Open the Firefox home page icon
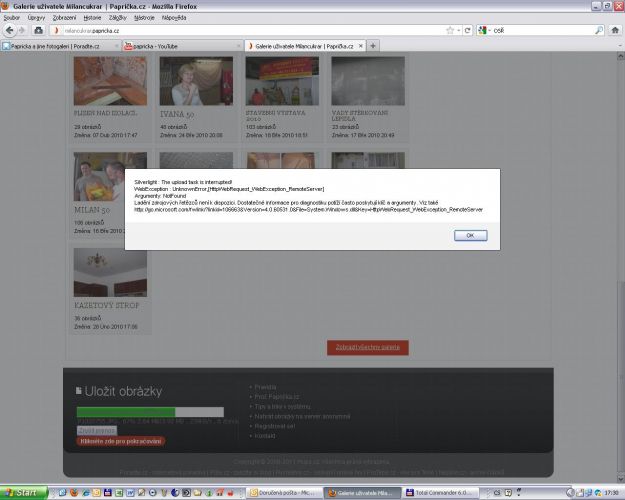 pyautogui.click(x=615, y=30)
